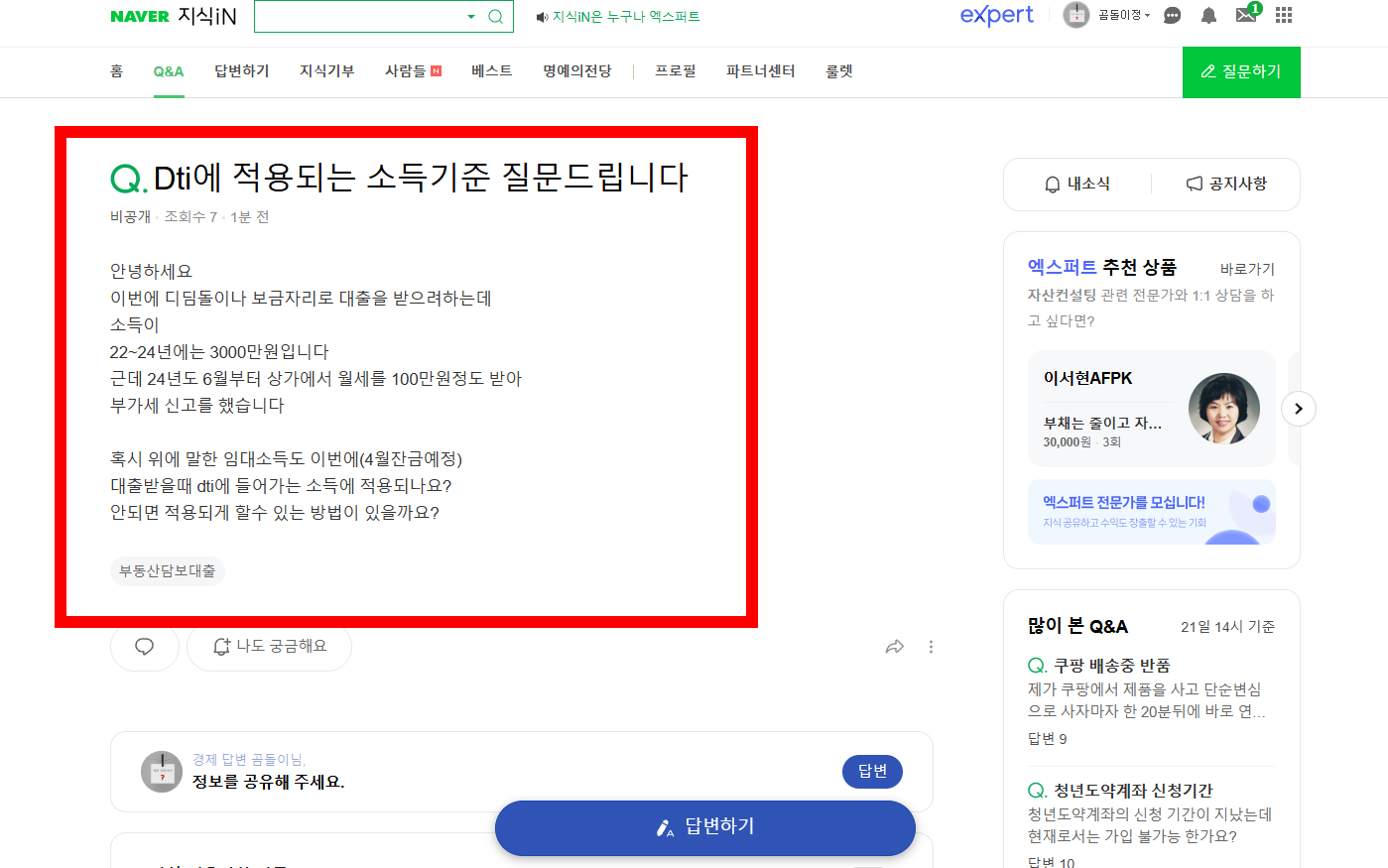Go to the 홈 tab
Viewport: 1388px width, 868px height.
coord(116,71)
